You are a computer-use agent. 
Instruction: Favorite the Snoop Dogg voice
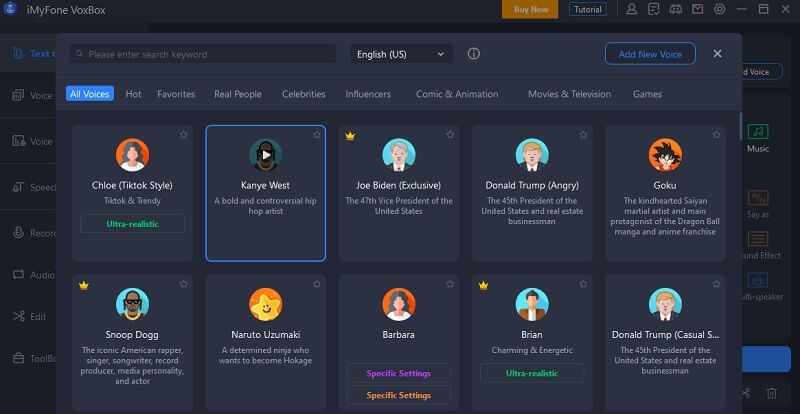click(x=184, y=284)
